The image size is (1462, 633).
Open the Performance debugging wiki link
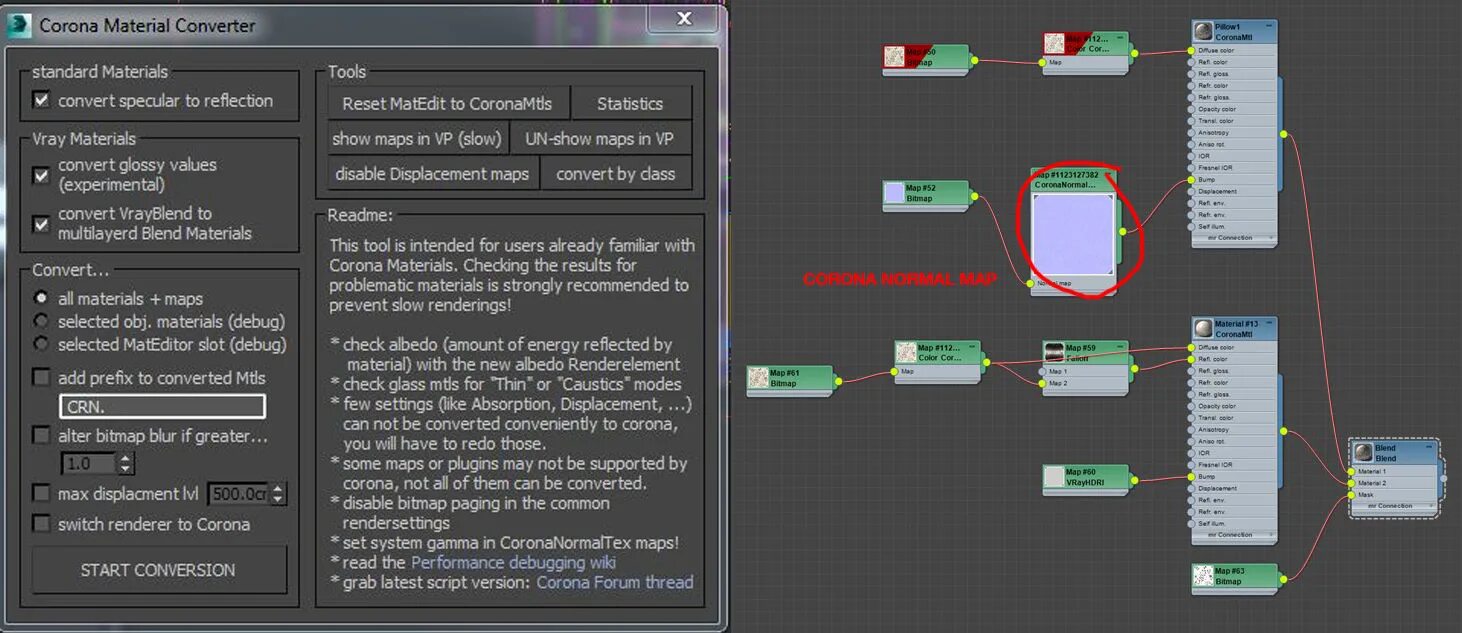513,563
